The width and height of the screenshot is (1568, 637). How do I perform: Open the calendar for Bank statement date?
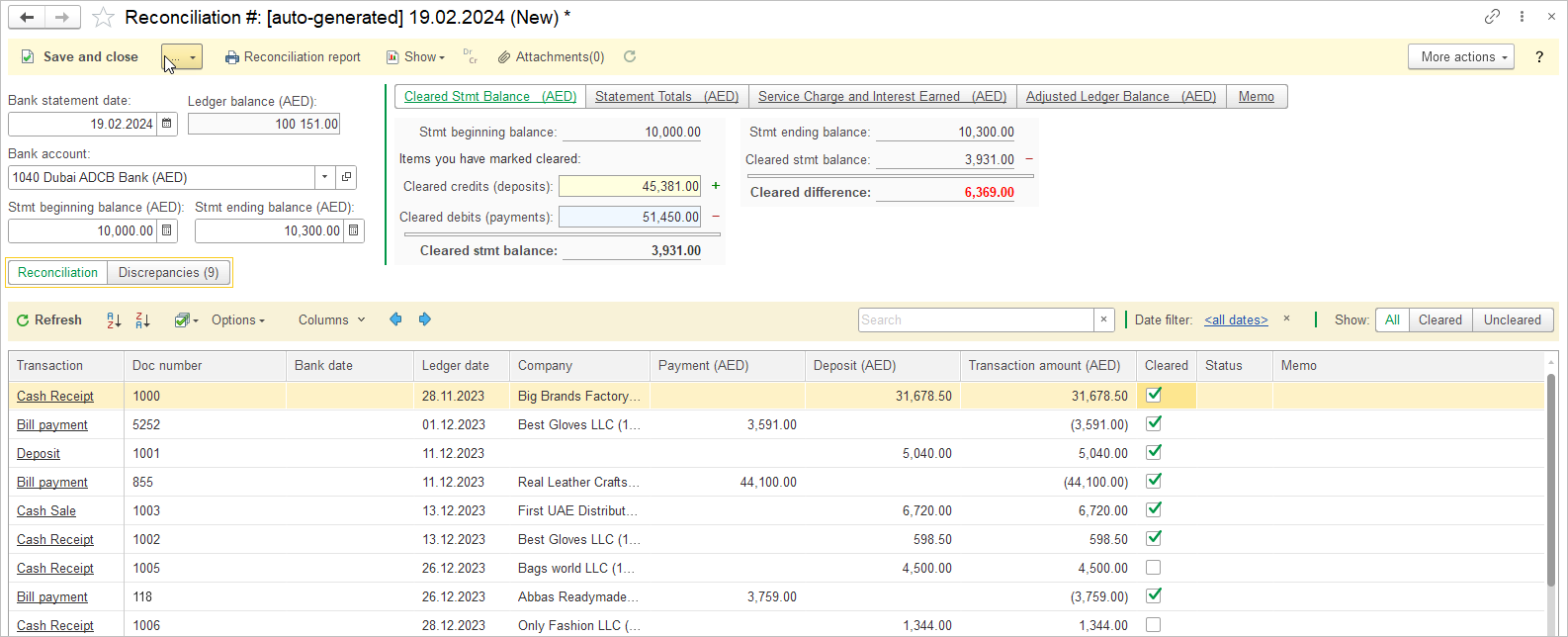[x=167, y=124]
